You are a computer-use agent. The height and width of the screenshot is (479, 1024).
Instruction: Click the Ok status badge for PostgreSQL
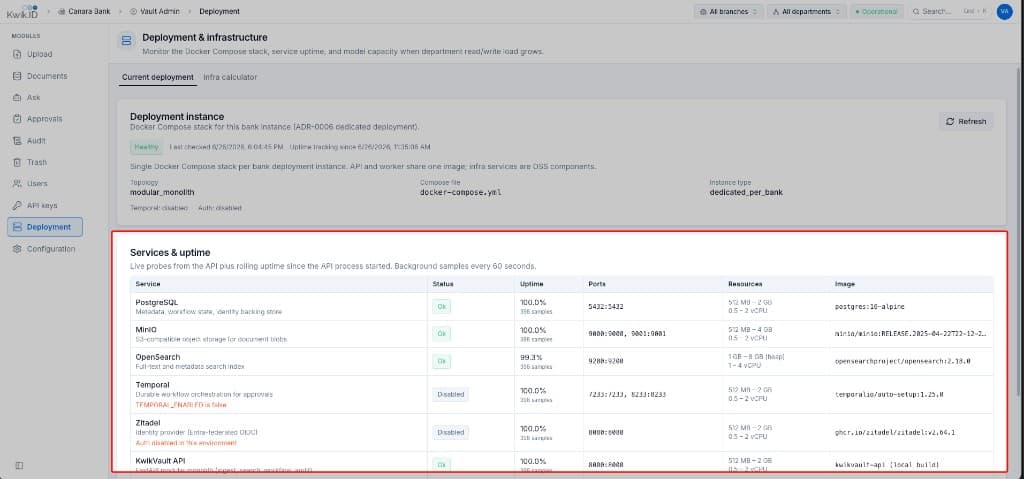(x=441, y=306)
